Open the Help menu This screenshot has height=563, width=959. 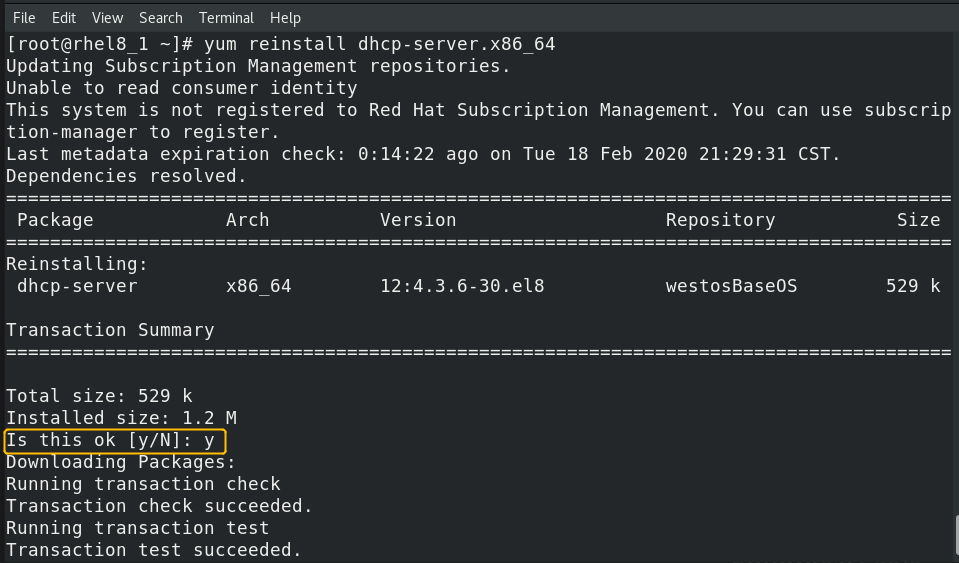coord(285,18)
